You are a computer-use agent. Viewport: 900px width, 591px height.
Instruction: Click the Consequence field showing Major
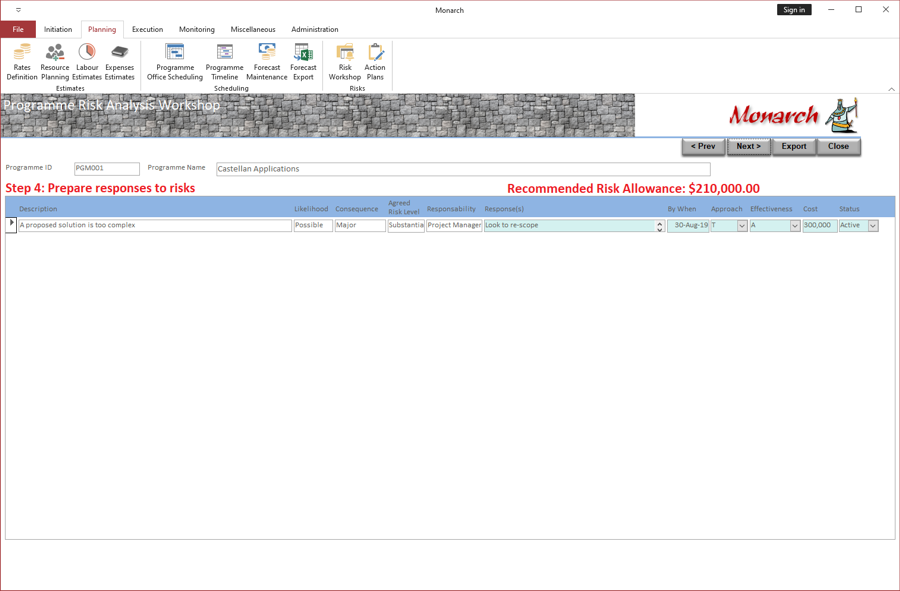[360, 225]
